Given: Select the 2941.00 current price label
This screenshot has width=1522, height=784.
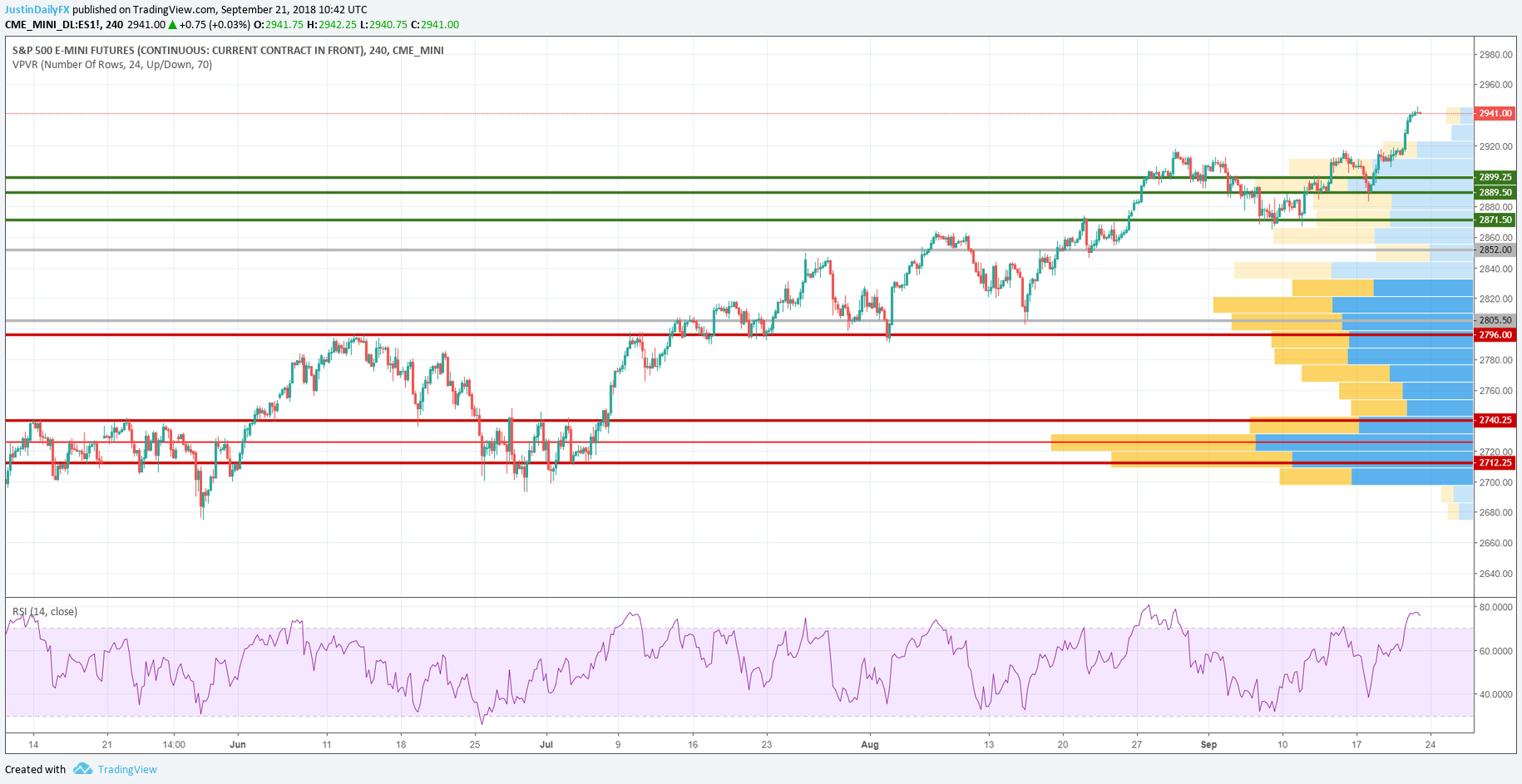Looking at the screenshot, I should click(1495, 114).
